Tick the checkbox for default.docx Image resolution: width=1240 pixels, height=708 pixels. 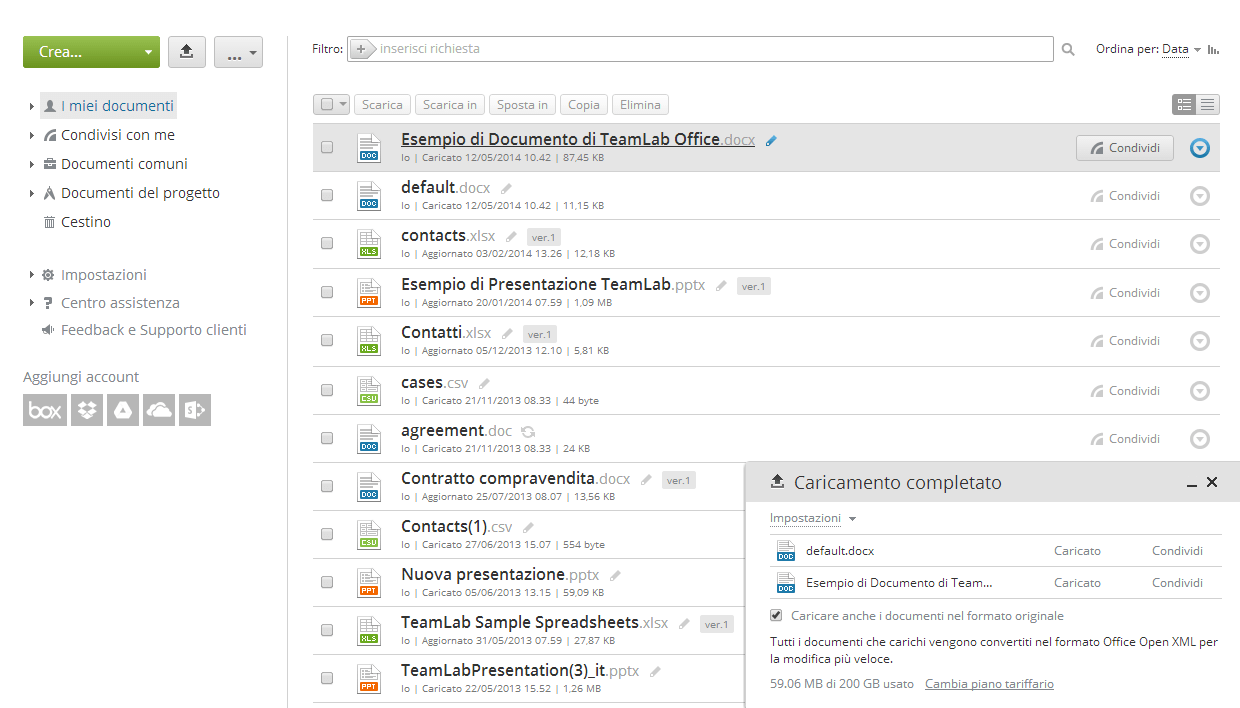327,196
